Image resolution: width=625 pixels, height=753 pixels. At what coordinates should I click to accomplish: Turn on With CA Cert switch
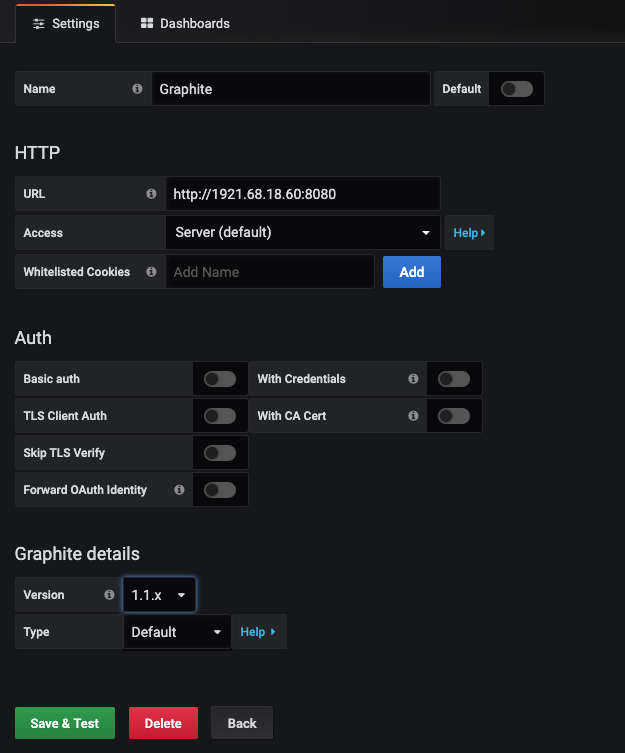(x=454, y=416)
